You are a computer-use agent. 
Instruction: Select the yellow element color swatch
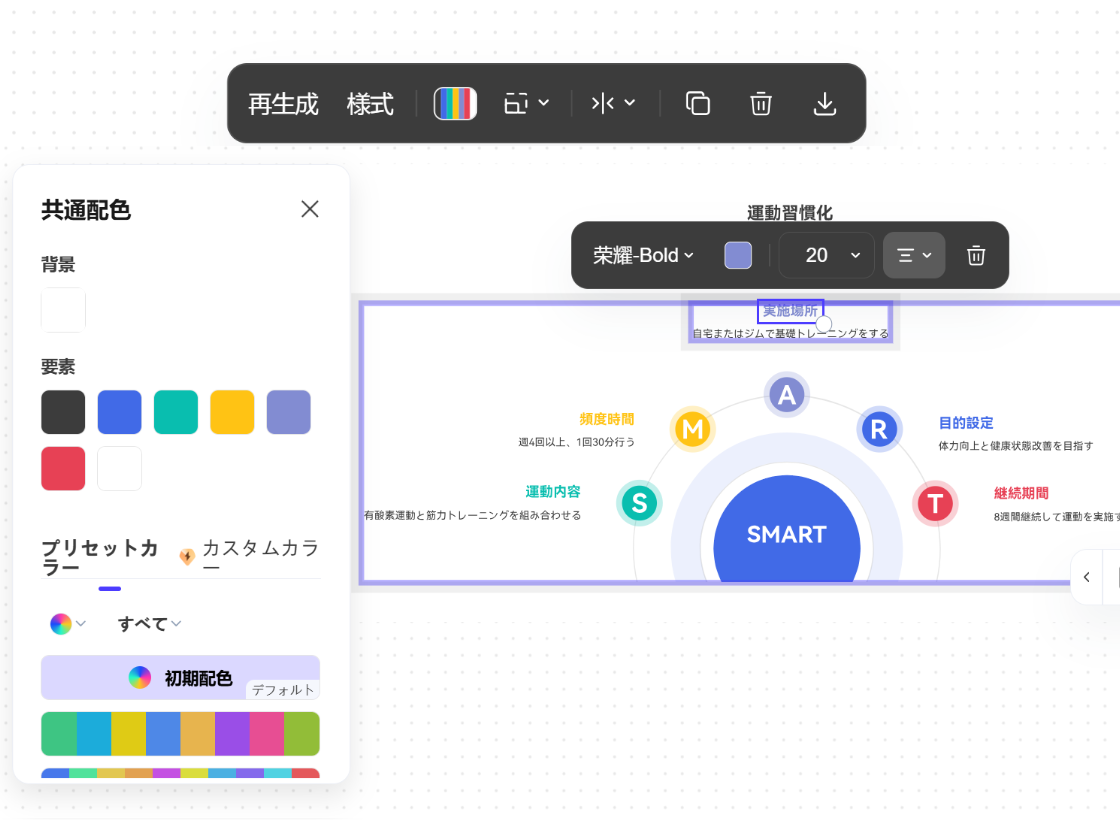point(232,411)
